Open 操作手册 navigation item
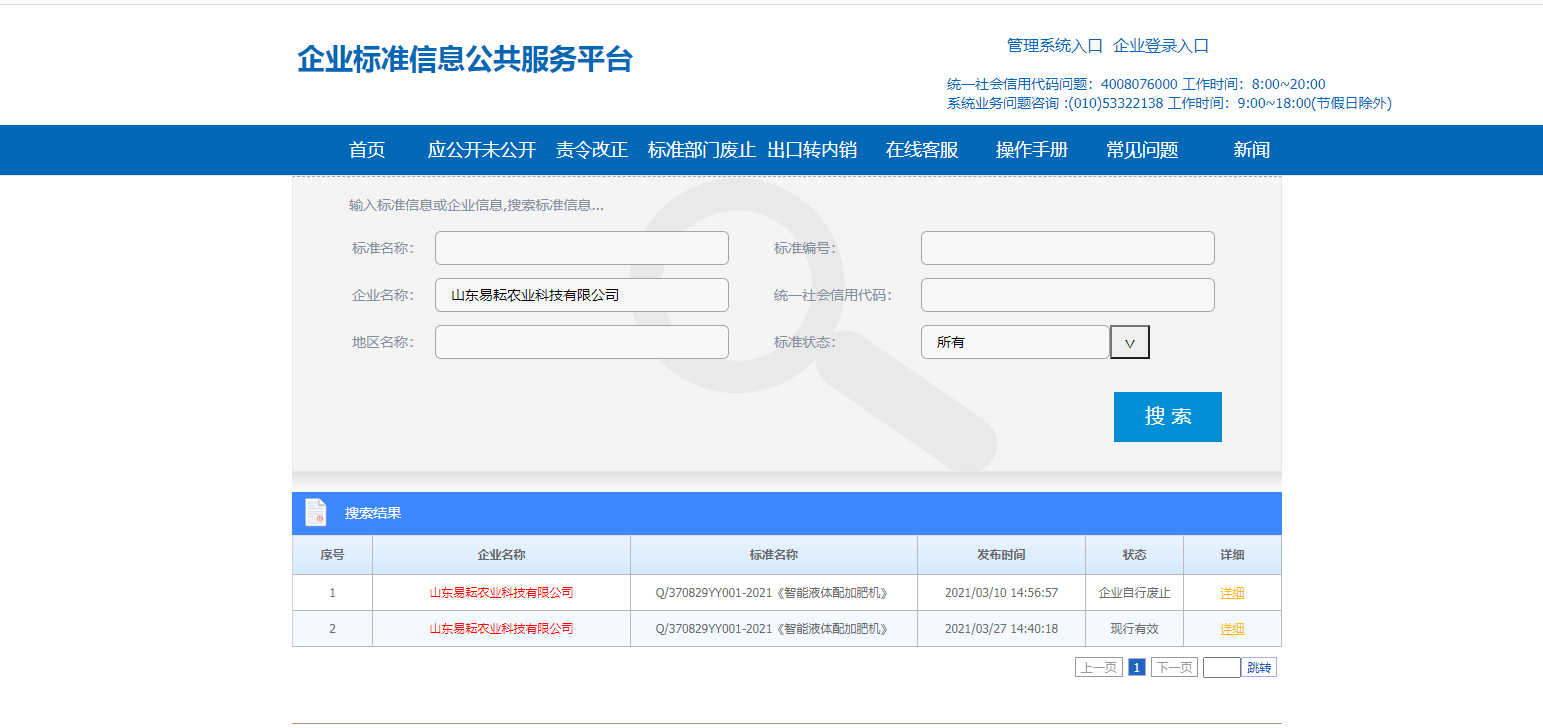 1032,150
